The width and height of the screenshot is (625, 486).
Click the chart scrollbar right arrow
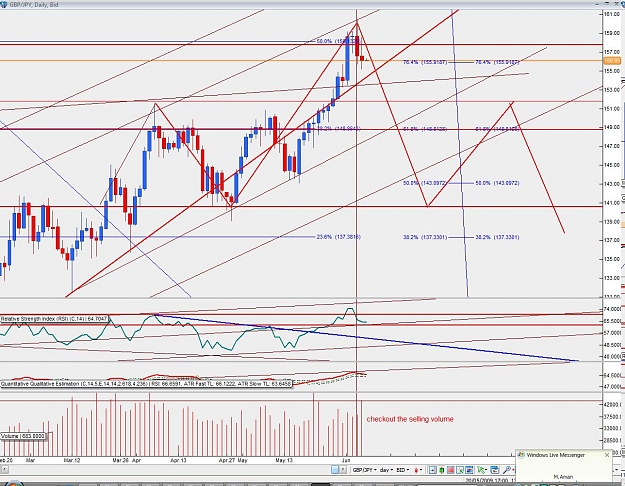click(x=343, y=470)
